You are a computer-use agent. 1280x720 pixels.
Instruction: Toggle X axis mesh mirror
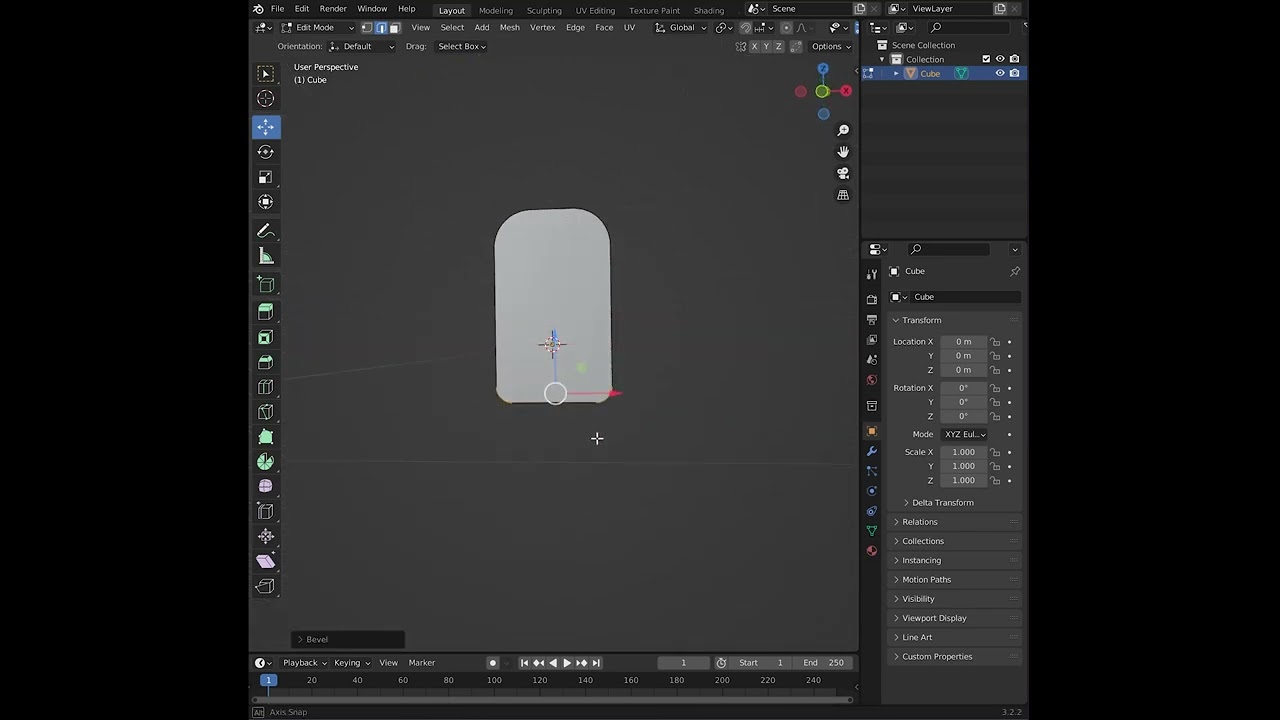(x=754, y=46)
